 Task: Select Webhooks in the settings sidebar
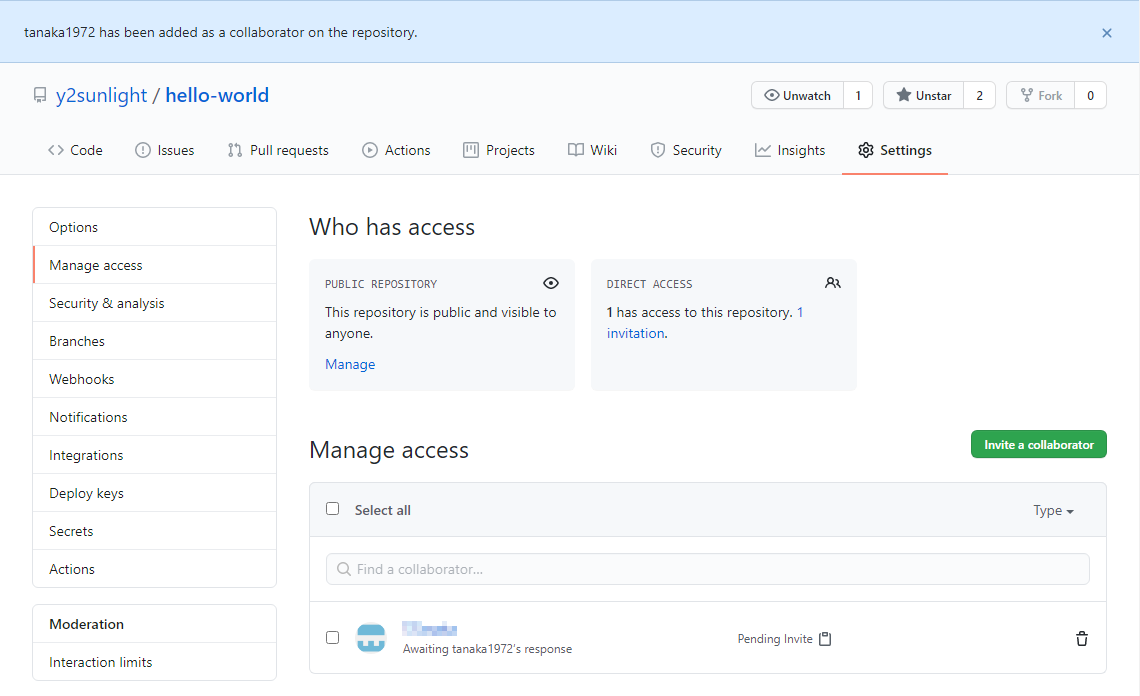pos(82,379)
